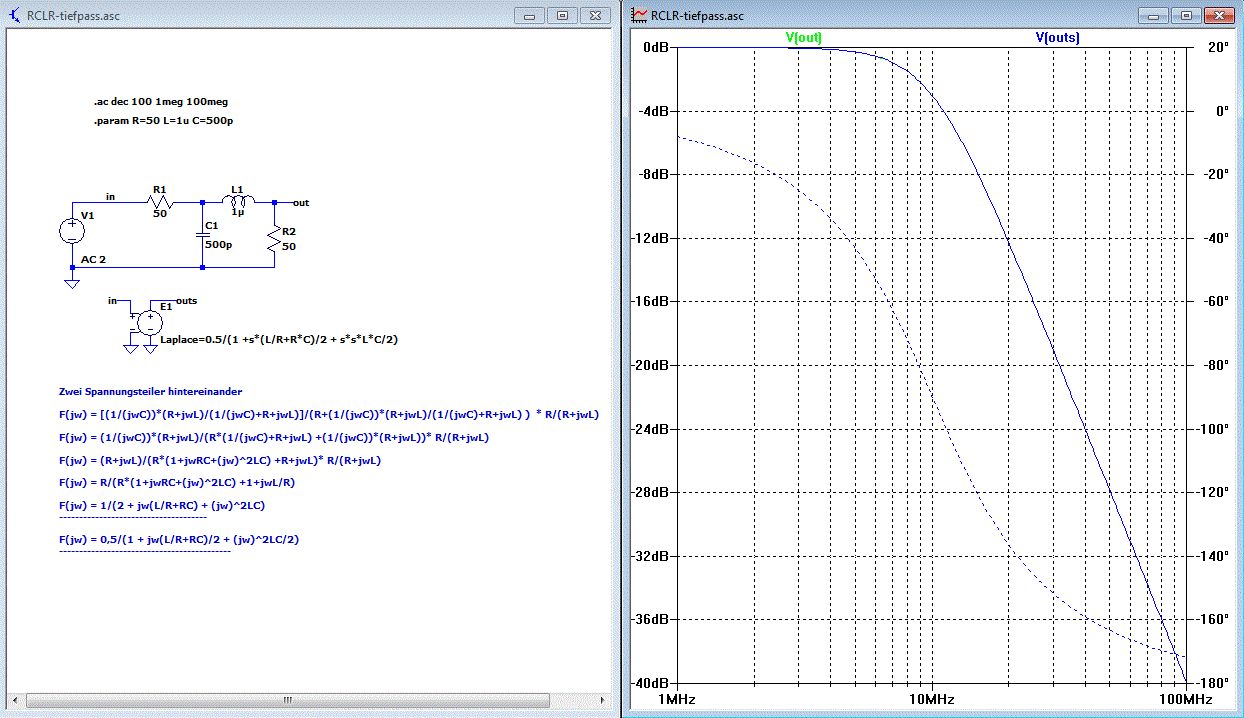1244x718 pixels.
Task: Click the Laplace expression text
Action: pyautogui.click(x=279, y=341)
